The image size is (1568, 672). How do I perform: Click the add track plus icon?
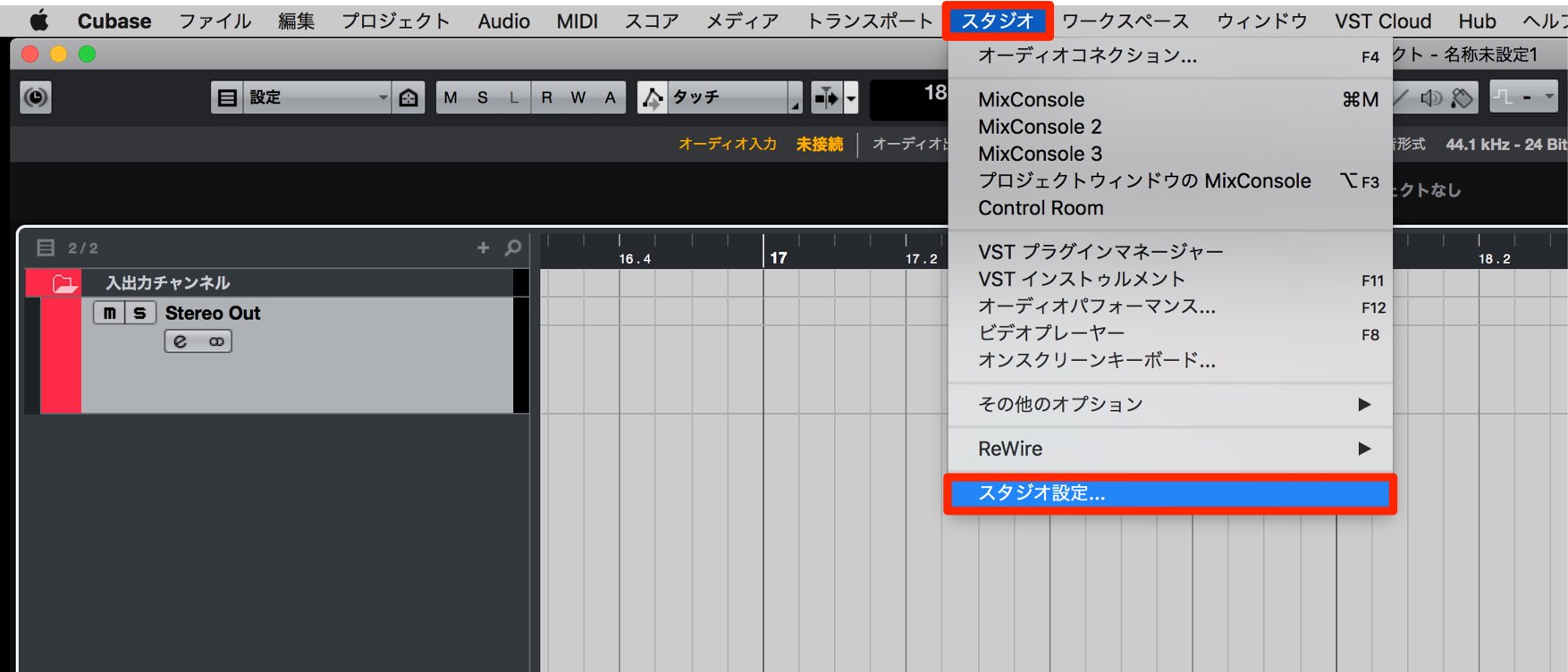pos(484,248)
